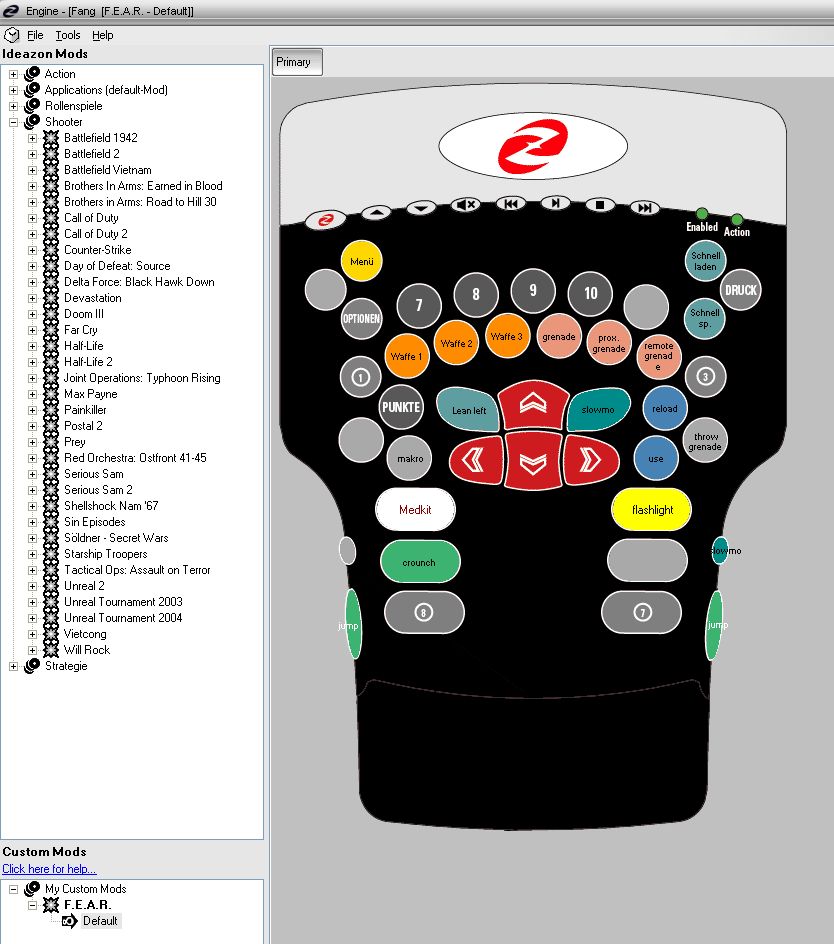Viewport: 834px width, 944px height.
Task: Click the Lean left key
Action: tap(468, 409)
